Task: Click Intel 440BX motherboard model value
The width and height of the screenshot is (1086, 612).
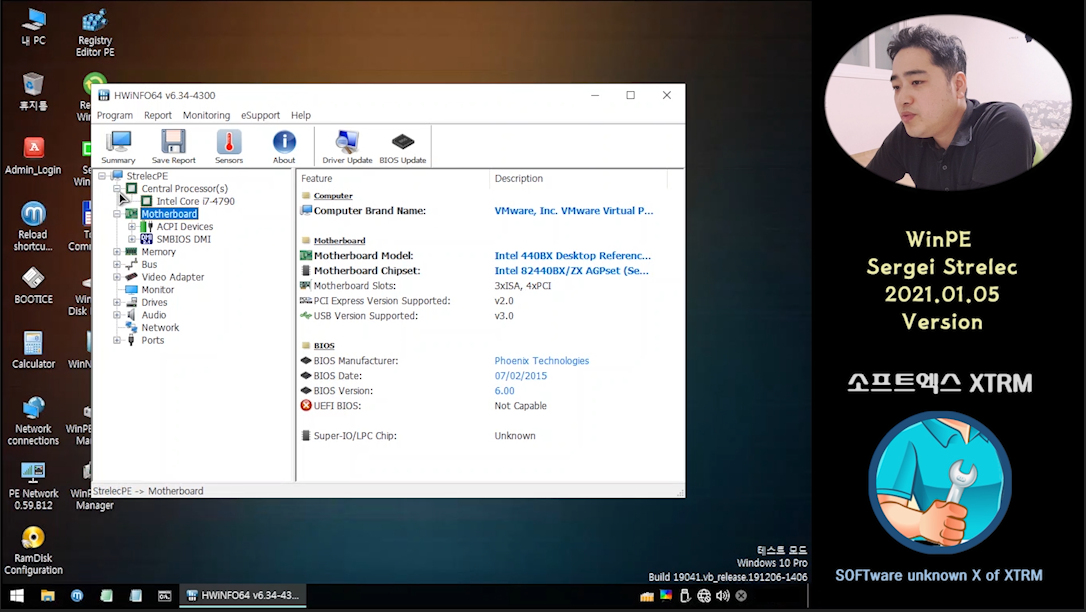Action: click(572, 255)
